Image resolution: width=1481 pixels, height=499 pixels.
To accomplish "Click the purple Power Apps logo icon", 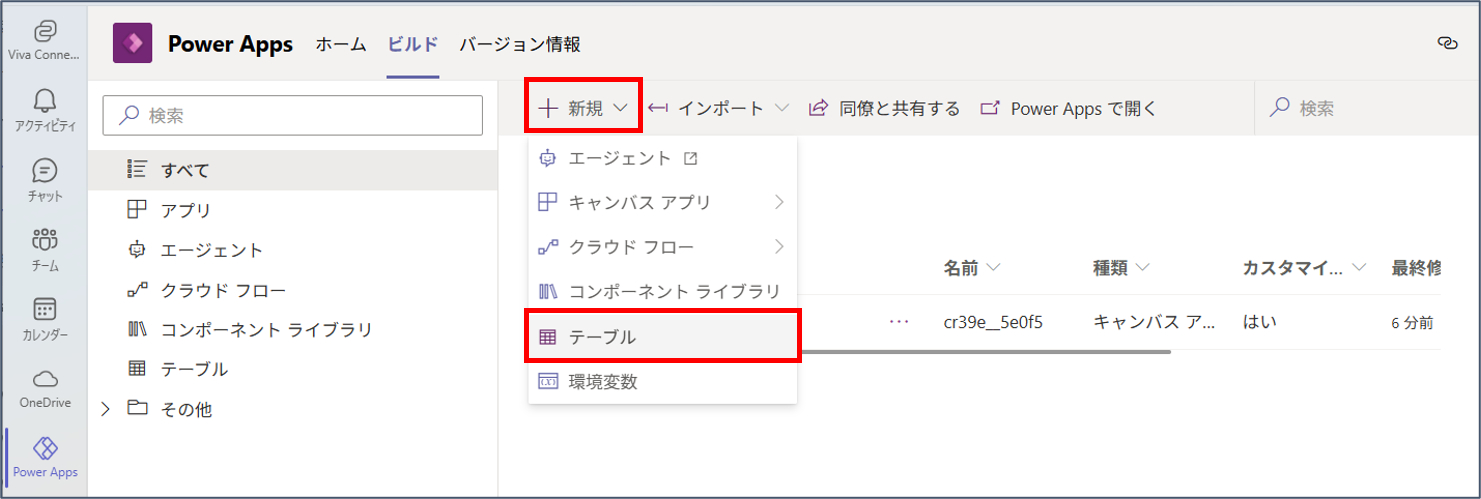I will tap(132, 44).
